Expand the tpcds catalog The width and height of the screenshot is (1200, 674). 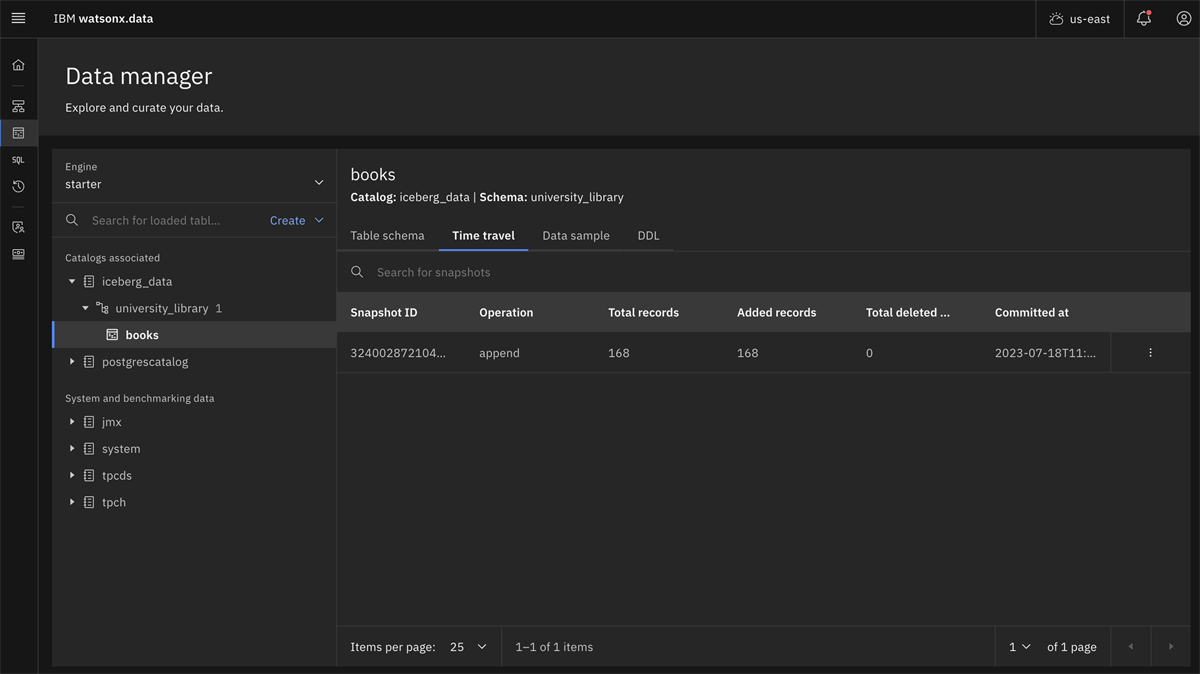[72, 476]
